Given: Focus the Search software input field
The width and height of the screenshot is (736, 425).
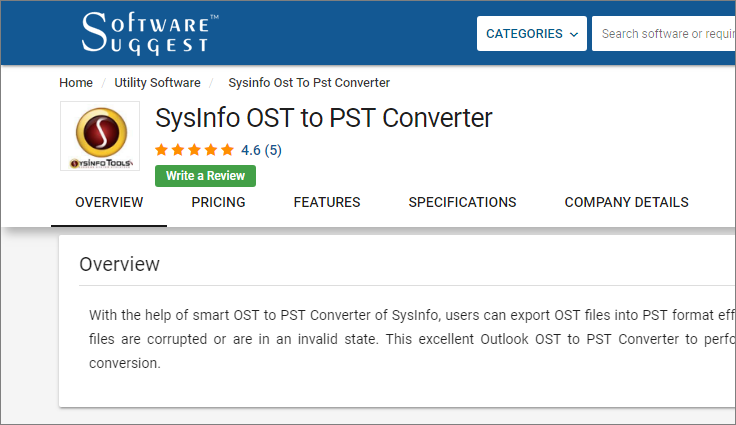Looking at the screenshot, I should click(664, 34).
